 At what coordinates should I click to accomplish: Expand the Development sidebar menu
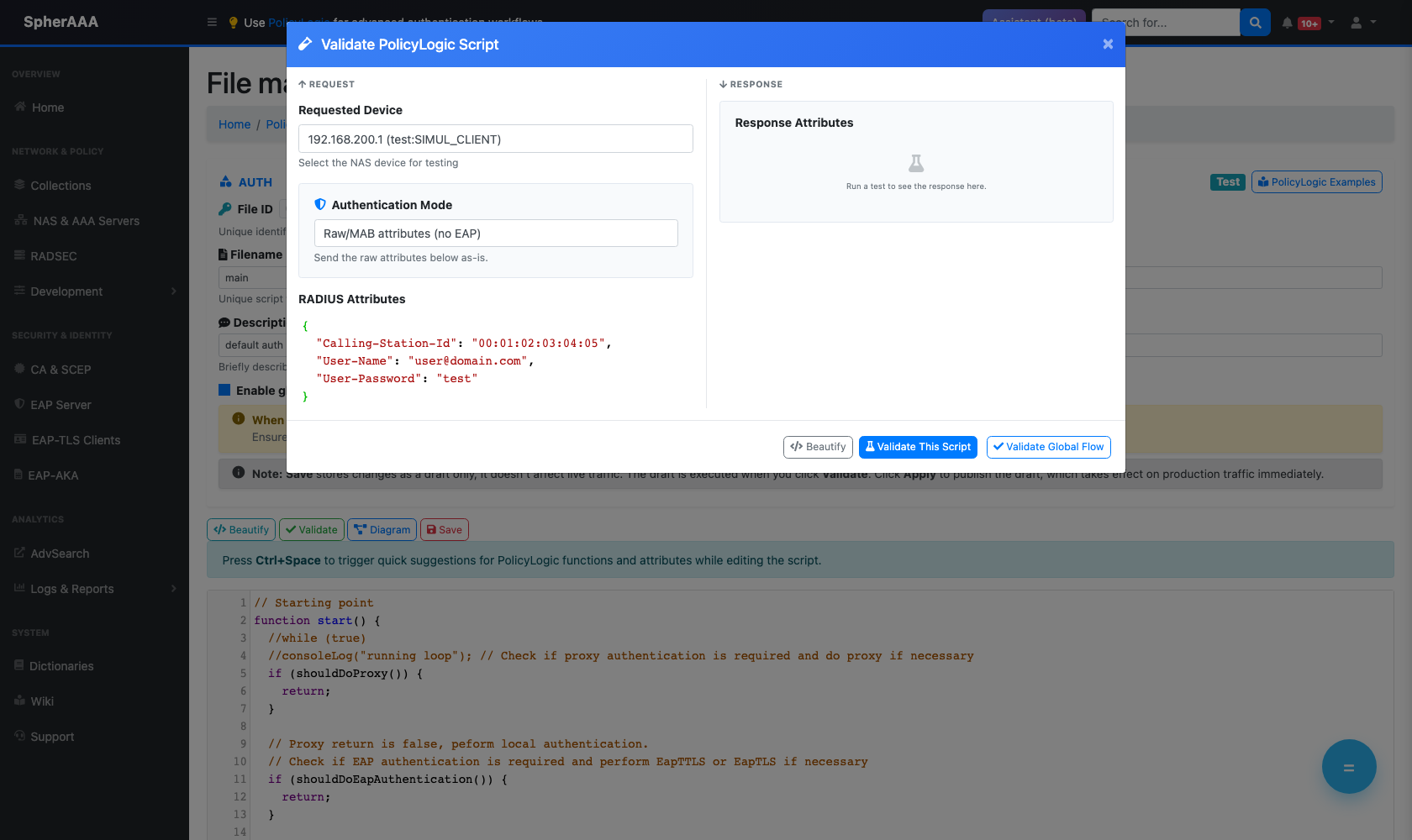tap(94, 291)
